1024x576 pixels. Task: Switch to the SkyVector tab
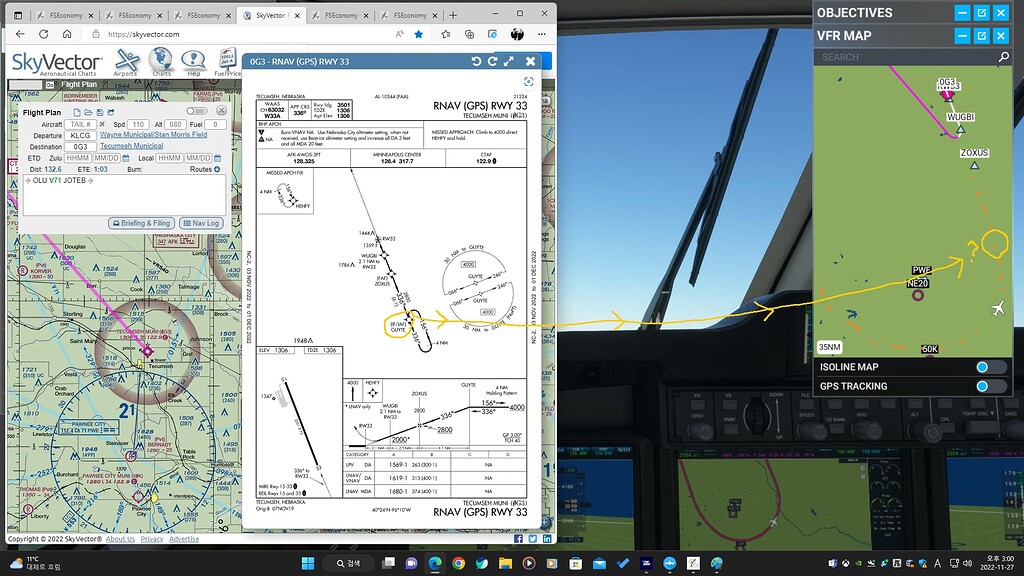coord(269,15)
